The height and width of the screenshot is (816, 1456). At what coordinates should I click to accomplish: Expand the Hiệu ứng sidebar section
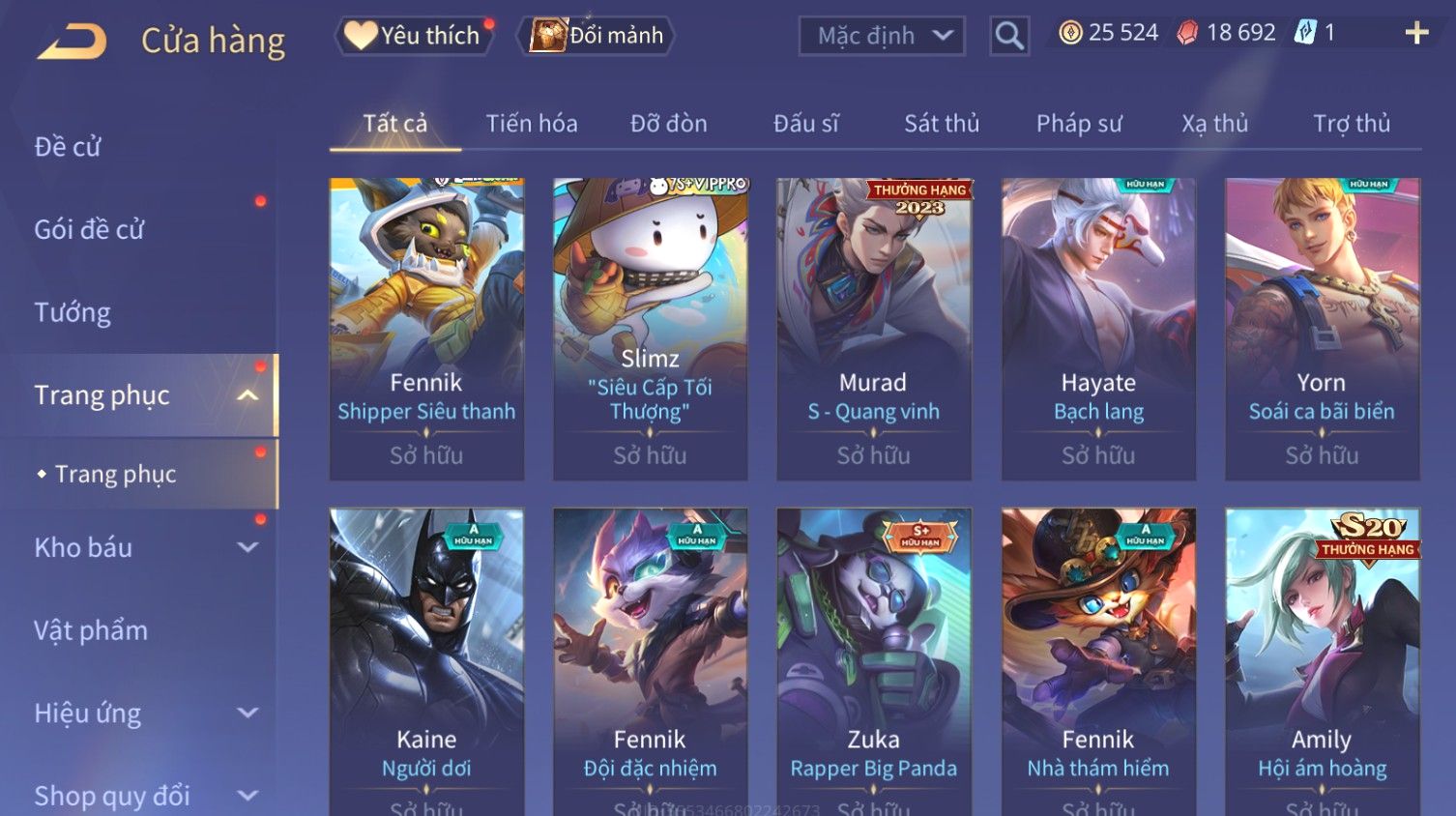[248, 713]
